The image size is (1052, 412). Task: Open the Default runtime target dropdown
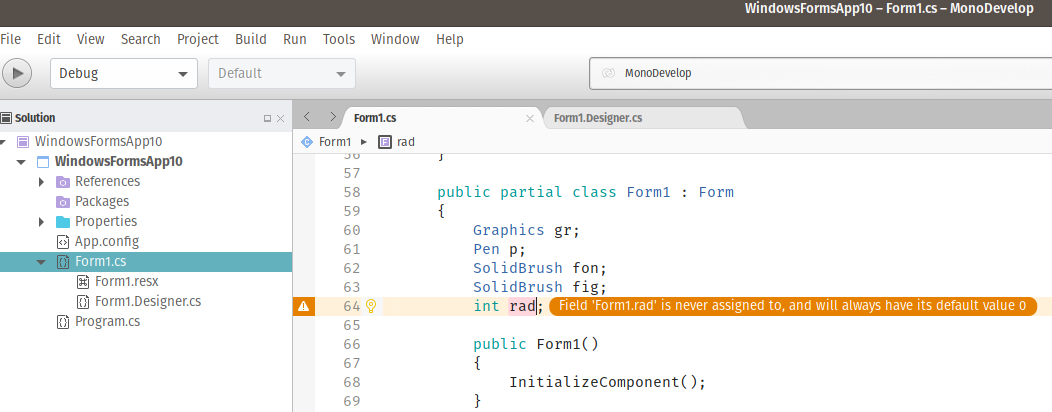[282, 73]
